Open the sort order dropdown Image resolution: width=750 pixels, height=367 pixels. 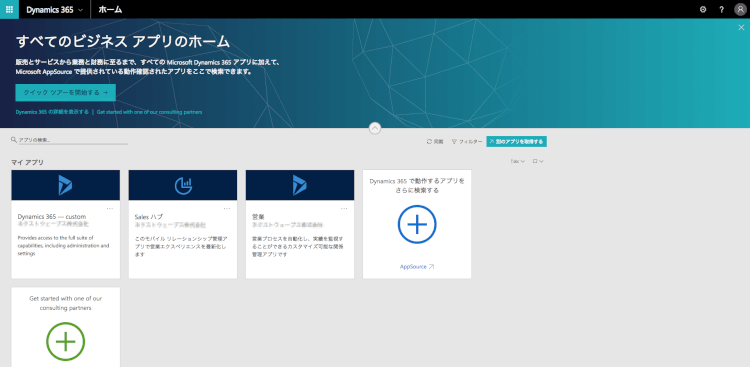pyautogui.click(x=518, y=162)
